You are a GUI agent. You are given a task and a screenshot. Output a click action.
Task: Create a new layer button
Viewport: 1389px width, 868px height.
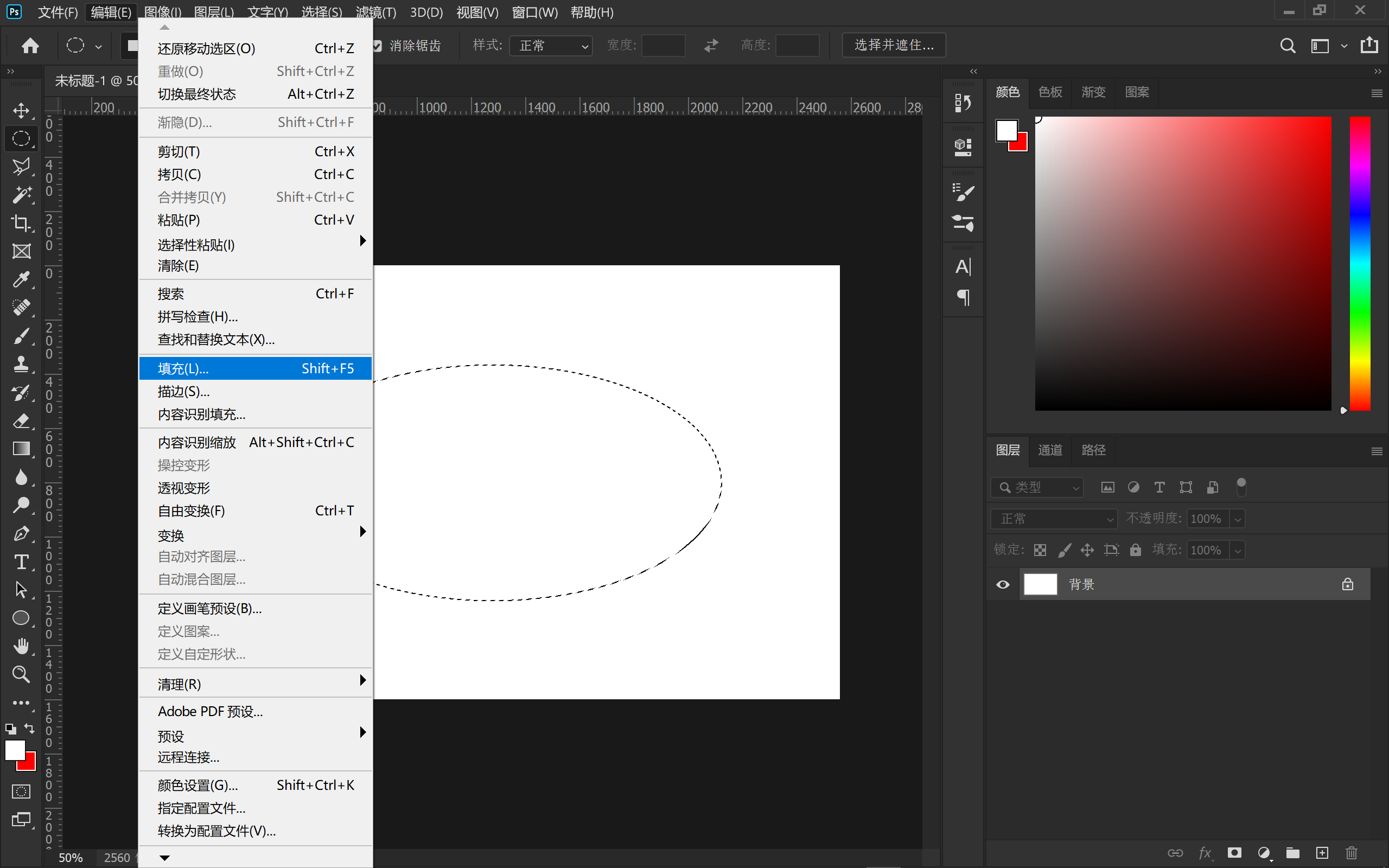point(1322,852)
